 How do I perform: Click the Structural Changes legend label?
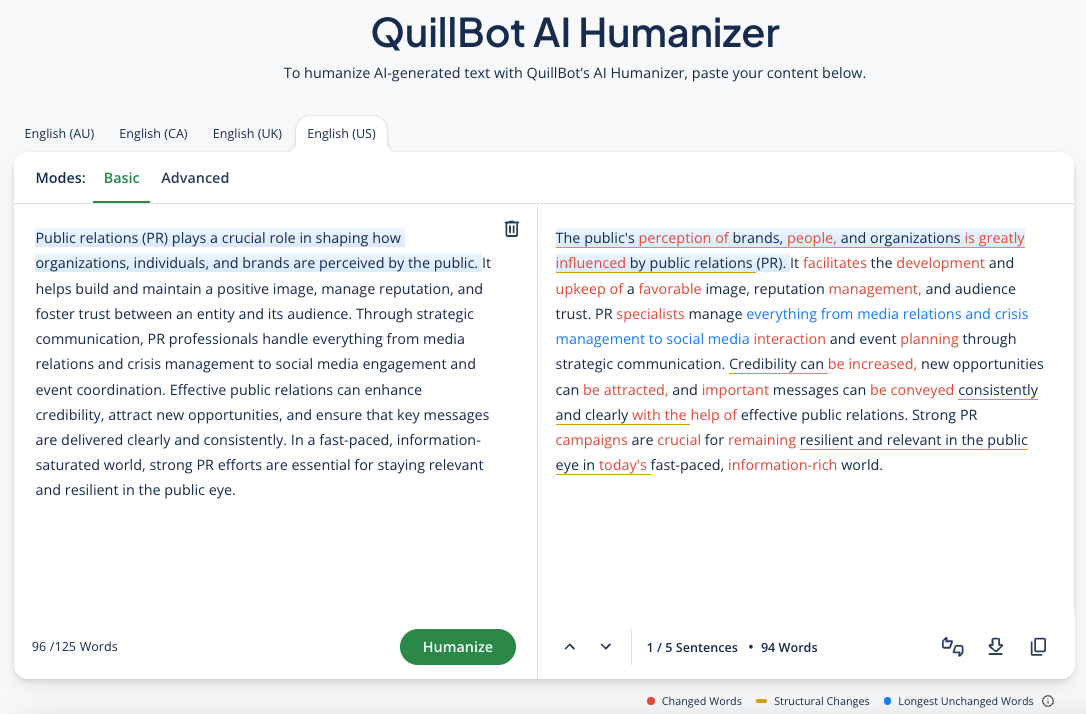(x=821, y=701)
